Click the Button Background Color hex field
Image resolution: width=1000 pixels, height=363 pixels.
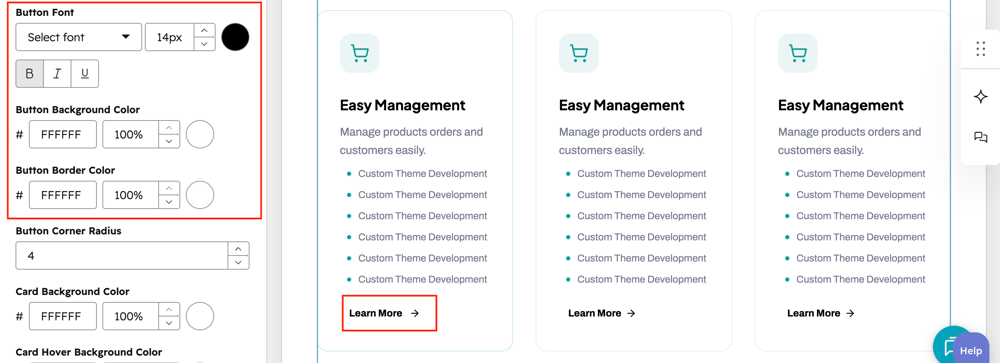pos(62,134)
